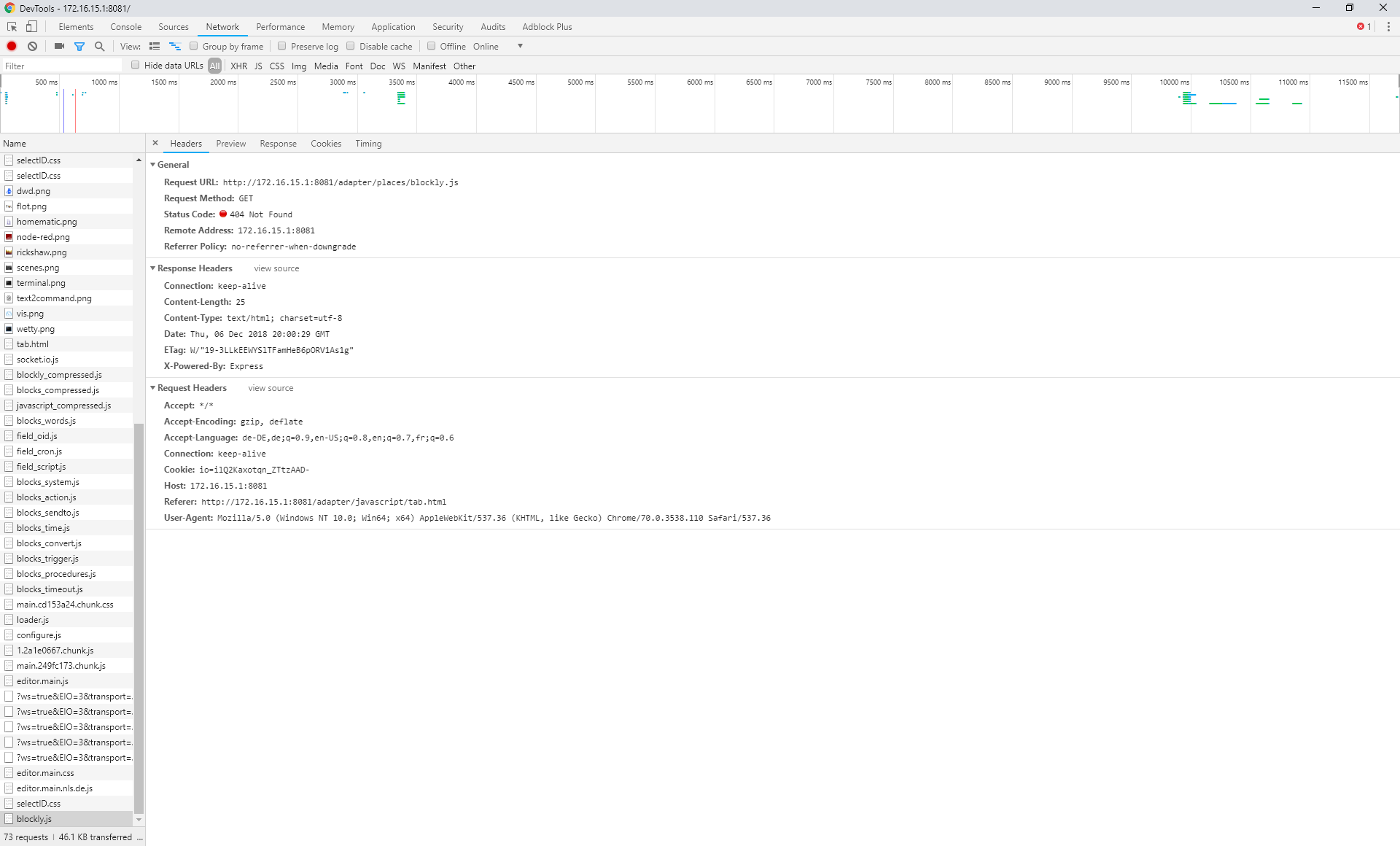This screenshot has width=1400, height=846.
Task: Capture screenshots with the camera icon
Action: [59, 46]
